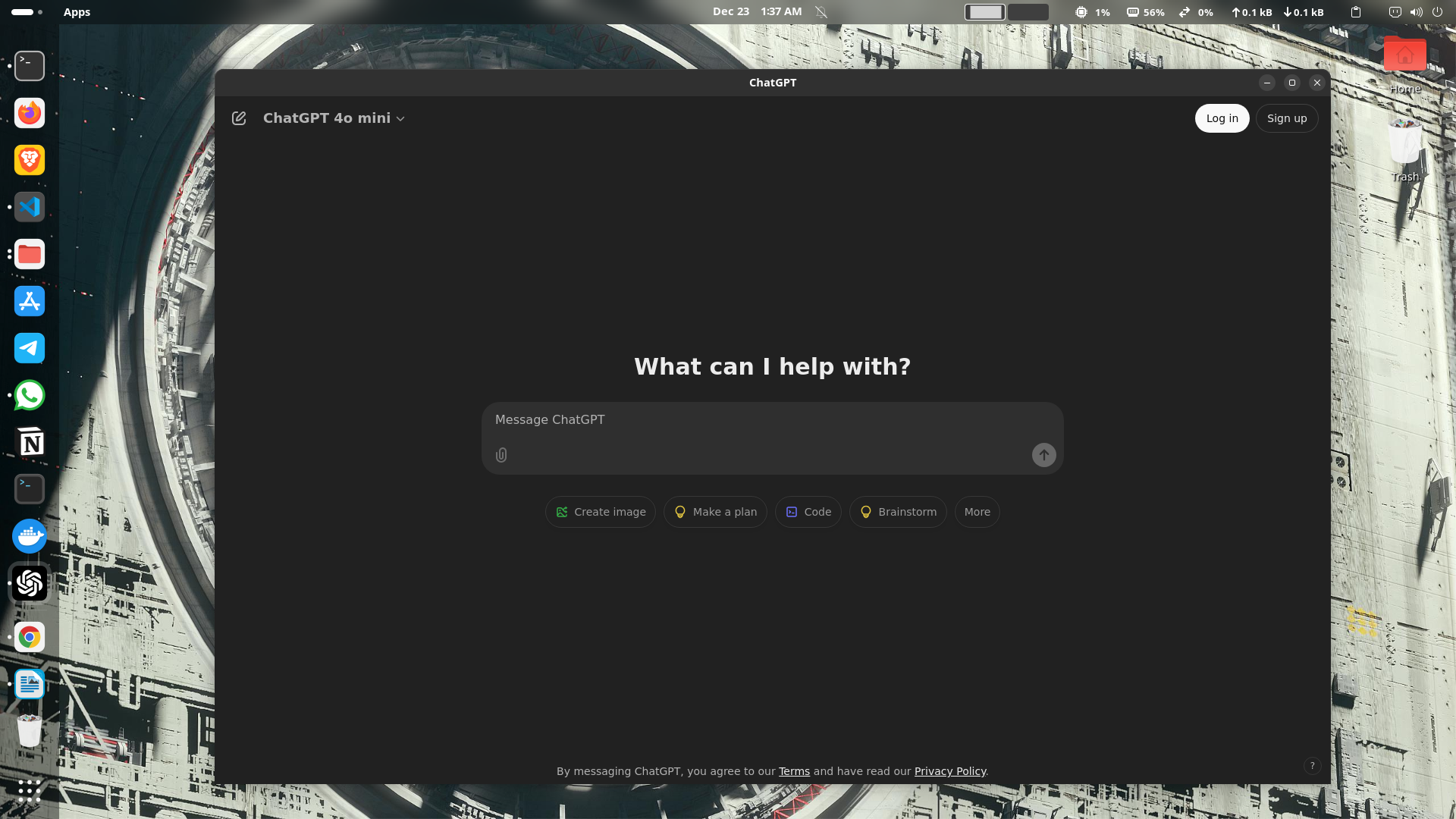Open the Terms link
The image size is (1456, 819).
tap(794, 770)
